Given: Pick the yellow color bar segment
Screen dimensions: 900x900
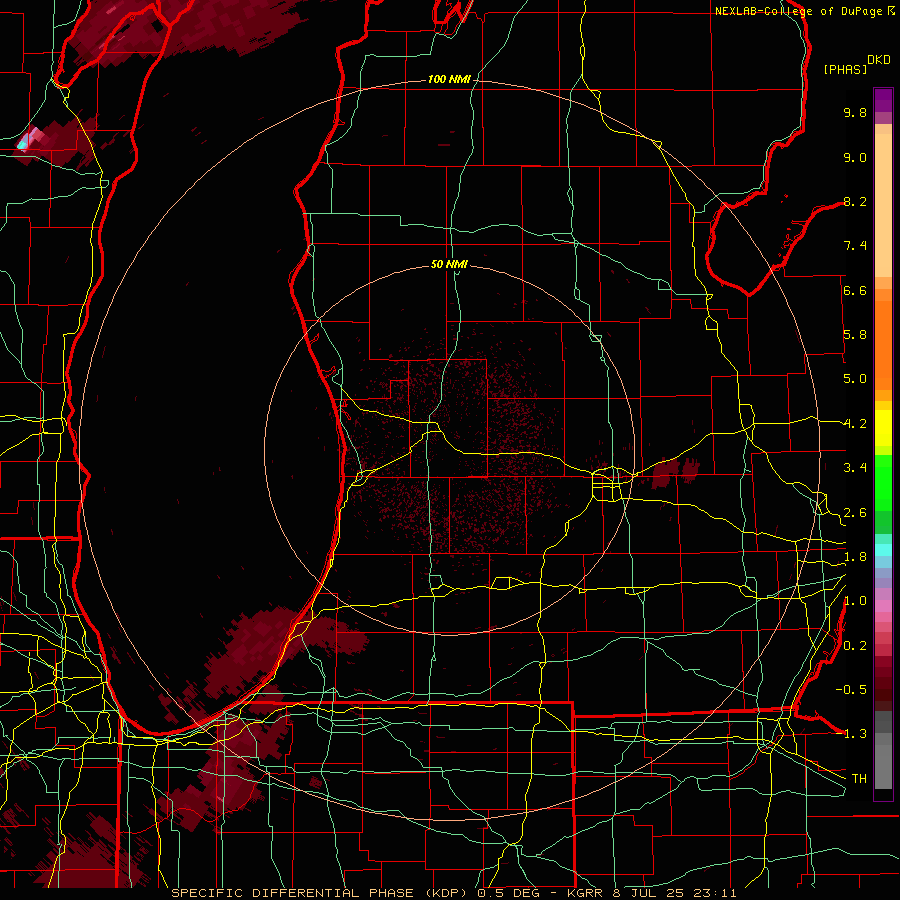Looking at the screenshot, I should point(883,428).
